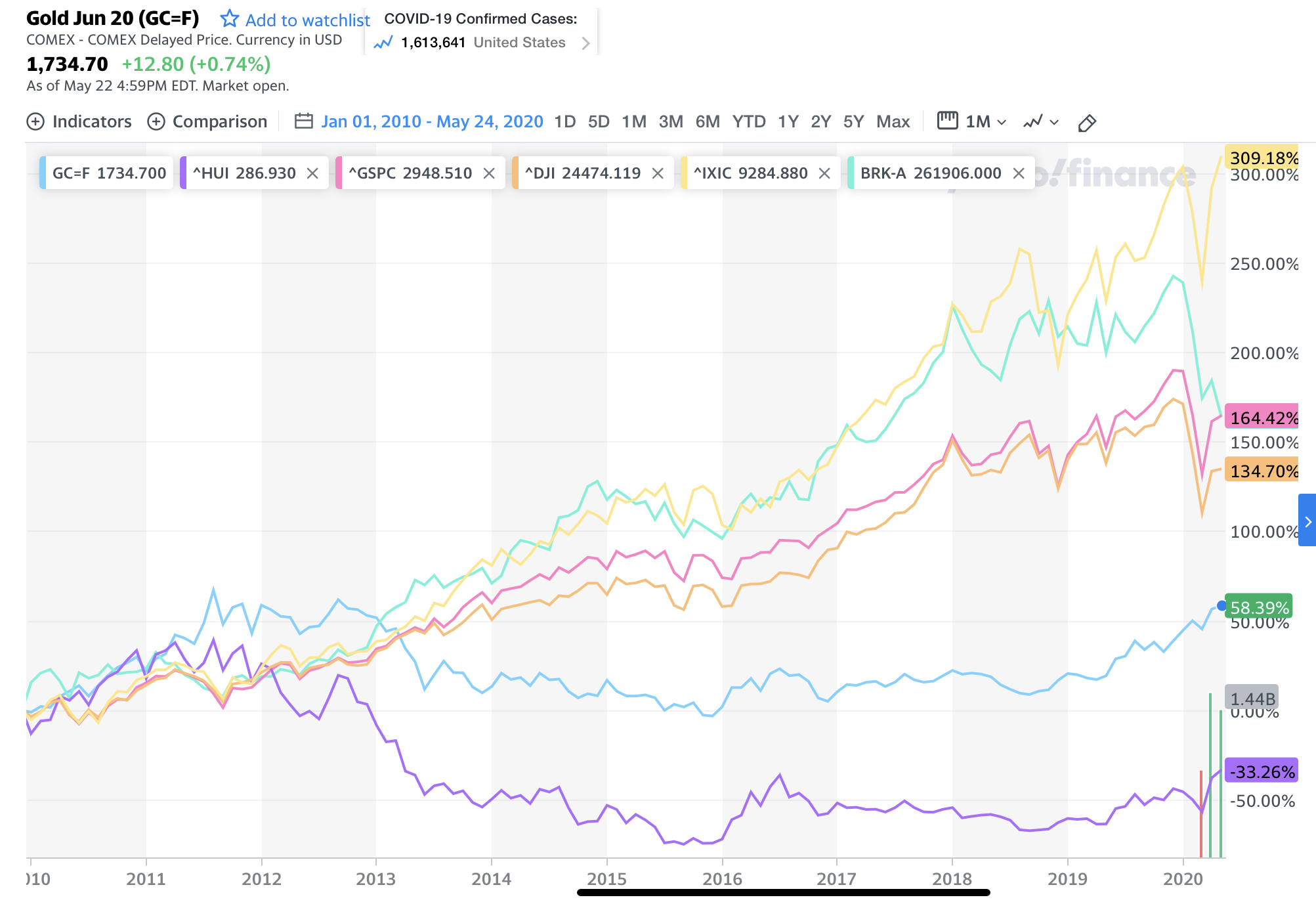
Task: Click the Add to watchlist star icon
Action: (229, 19)
